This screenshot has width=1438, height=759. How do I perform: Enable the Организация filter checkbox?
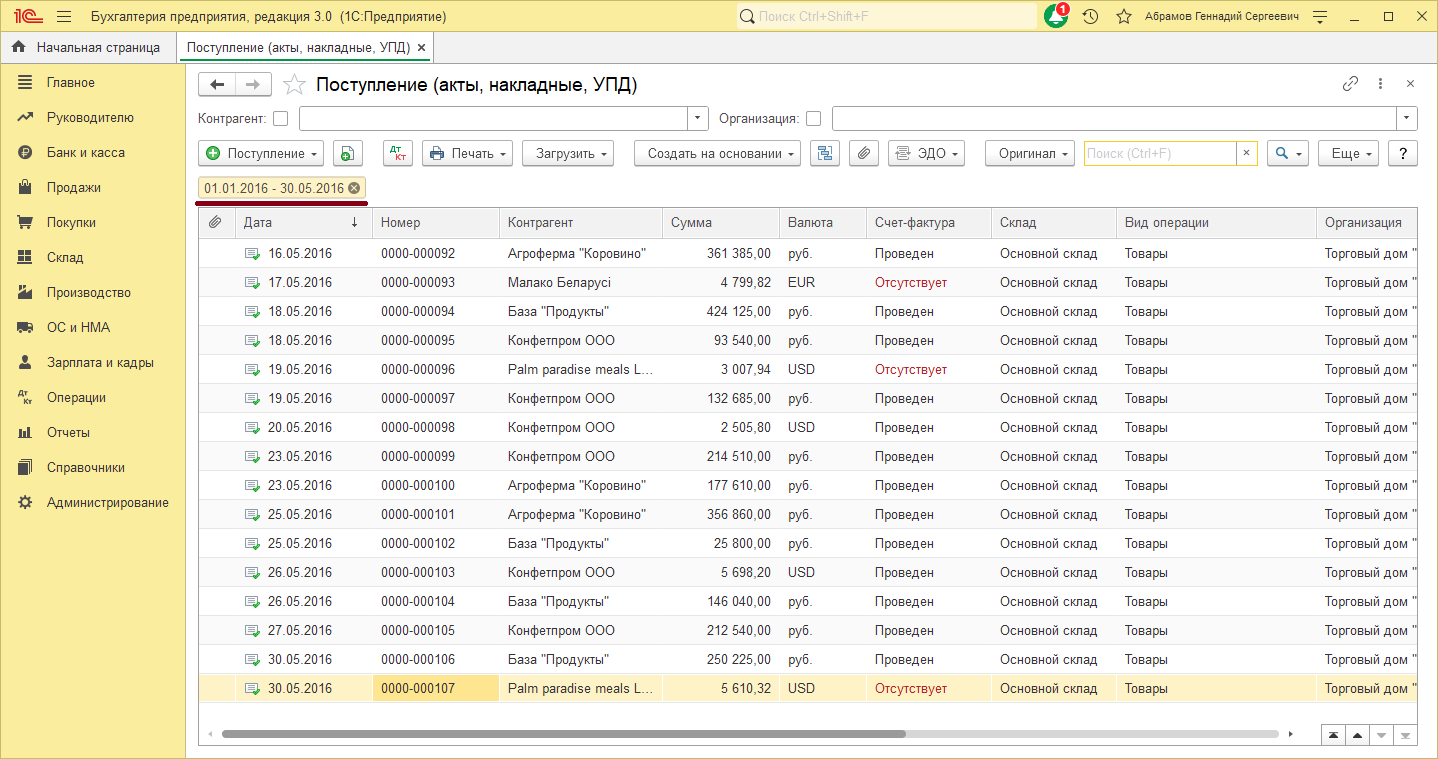[814, 119]
